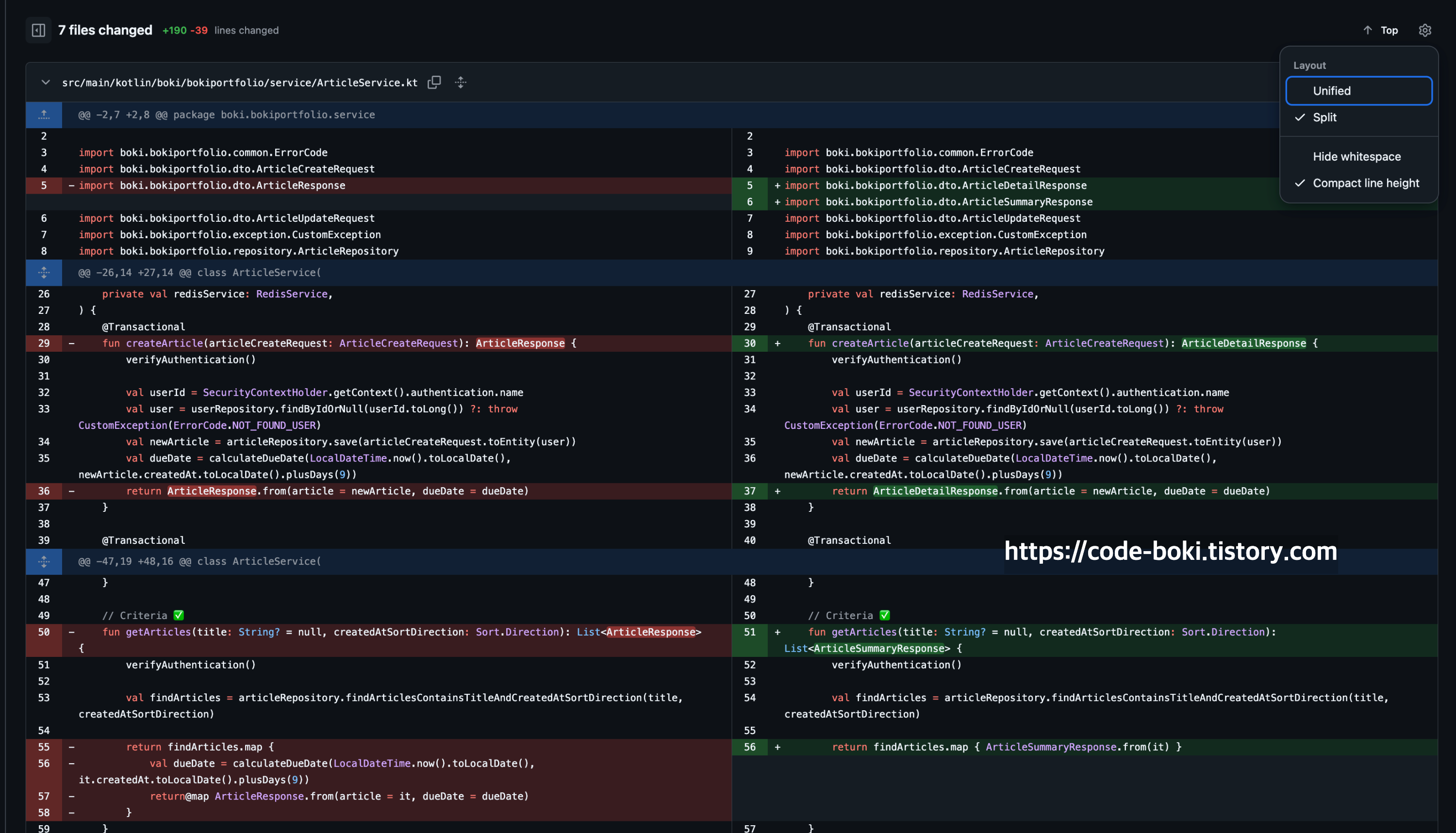The image size is (1456, 833).
Task: Click 7 files changed heading
Action: pyautogui.click(x=105, y=31)
